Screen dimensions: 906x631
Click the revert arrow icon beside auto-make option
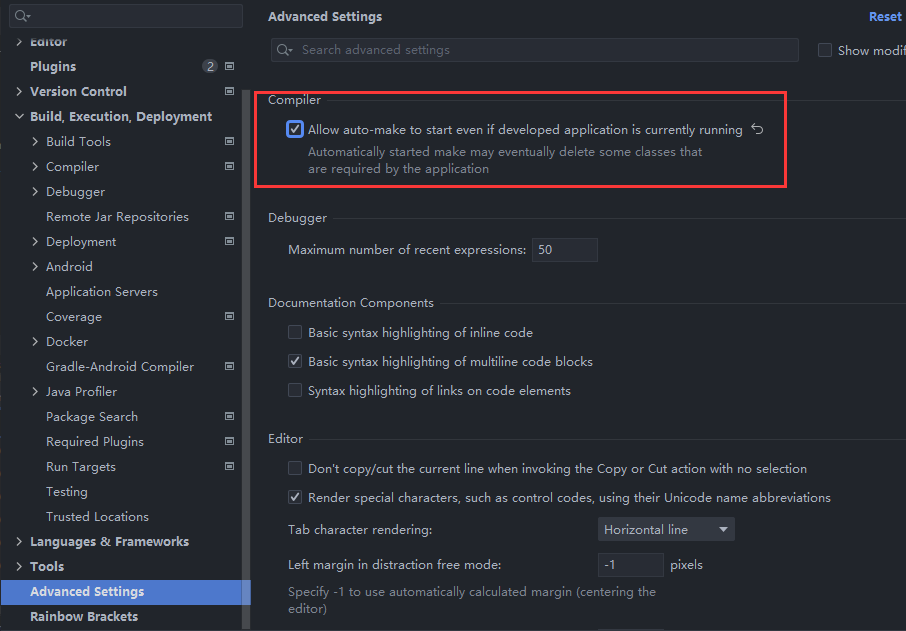(757, 130)
